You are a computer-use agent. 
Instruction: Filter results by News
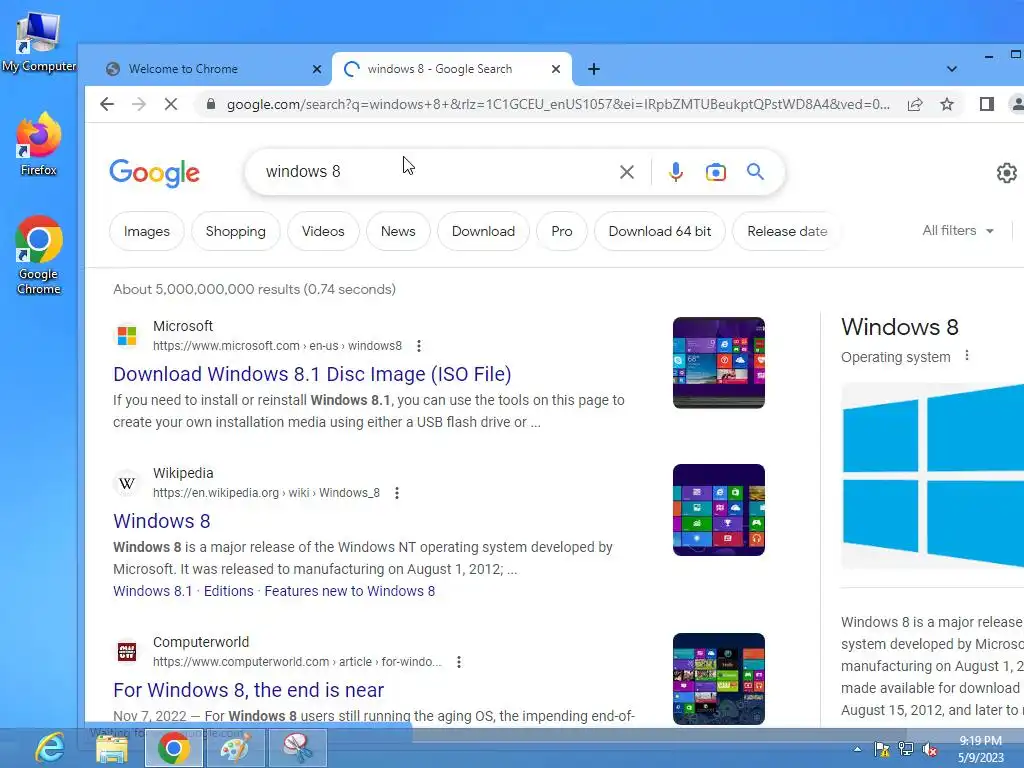click(398, 231)
